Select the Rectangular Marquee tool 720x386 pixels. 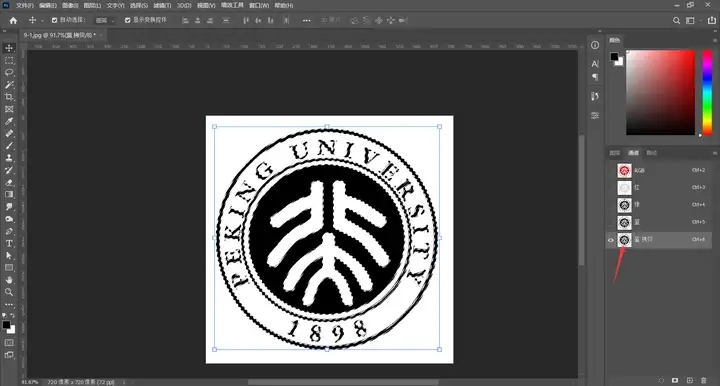(9, 61)
